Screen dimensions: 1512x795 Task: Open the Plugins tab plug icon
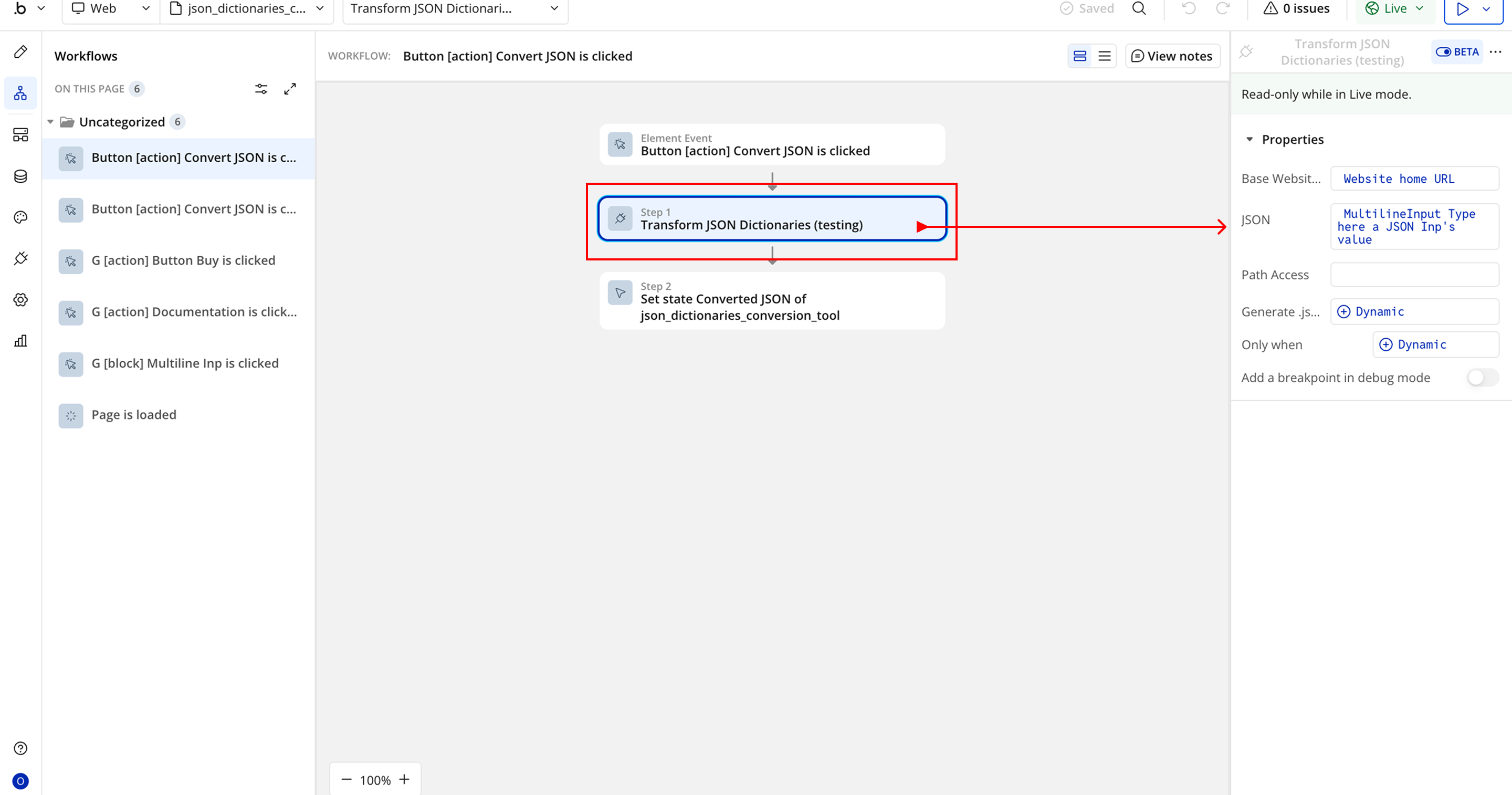tap(20, 258)
